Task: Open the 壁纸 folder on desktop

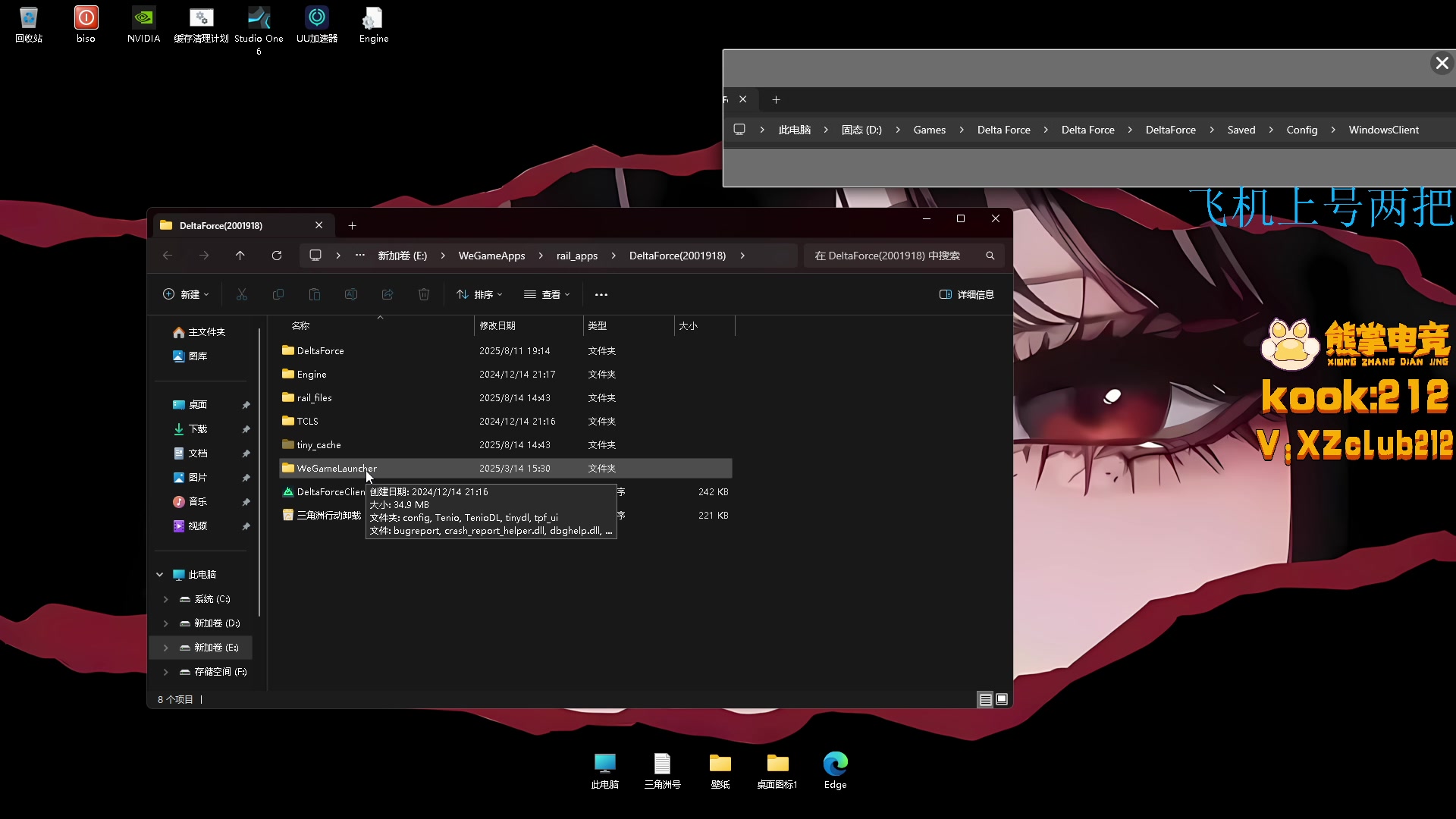Action: pos(720,770)
